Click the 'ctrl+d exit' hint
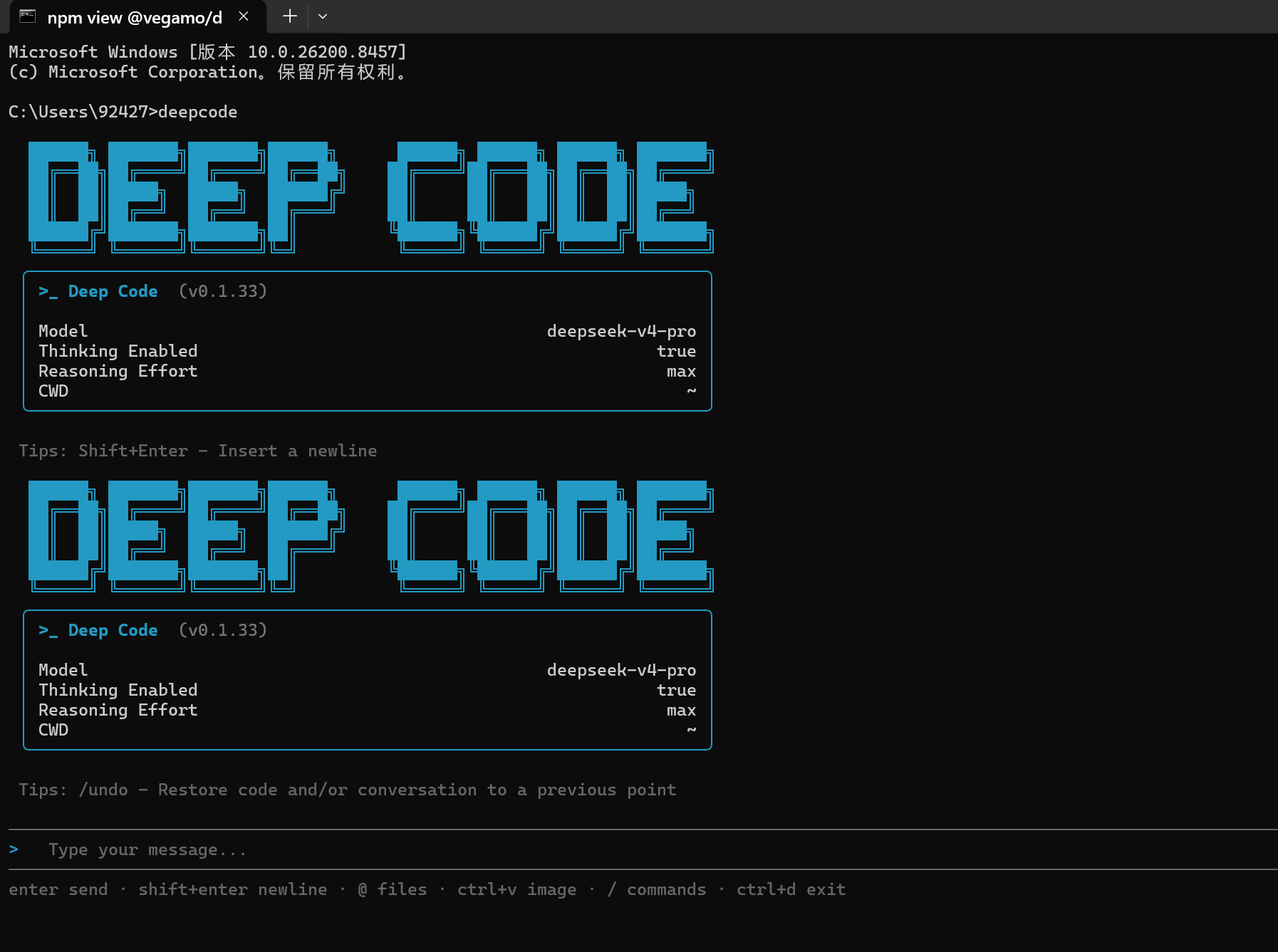This screenshot has height=952, width=1278. tap(791, 889)
